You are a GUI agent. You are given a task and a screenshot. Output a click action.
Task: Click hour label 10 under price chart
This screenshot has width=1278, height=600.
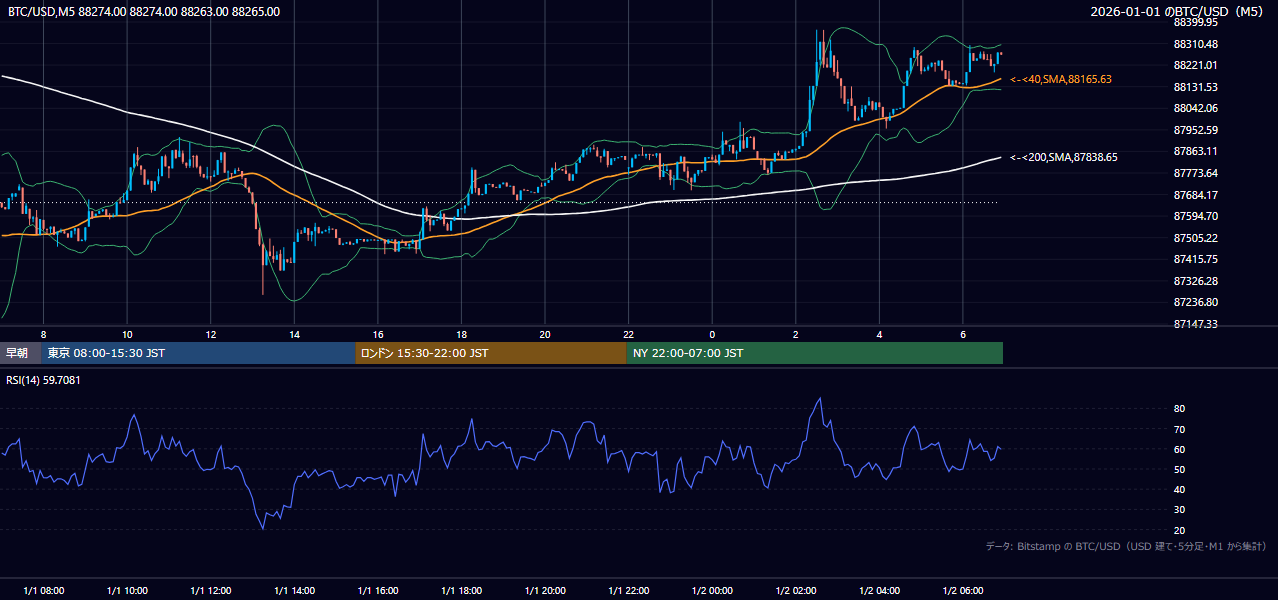[127, 334]
